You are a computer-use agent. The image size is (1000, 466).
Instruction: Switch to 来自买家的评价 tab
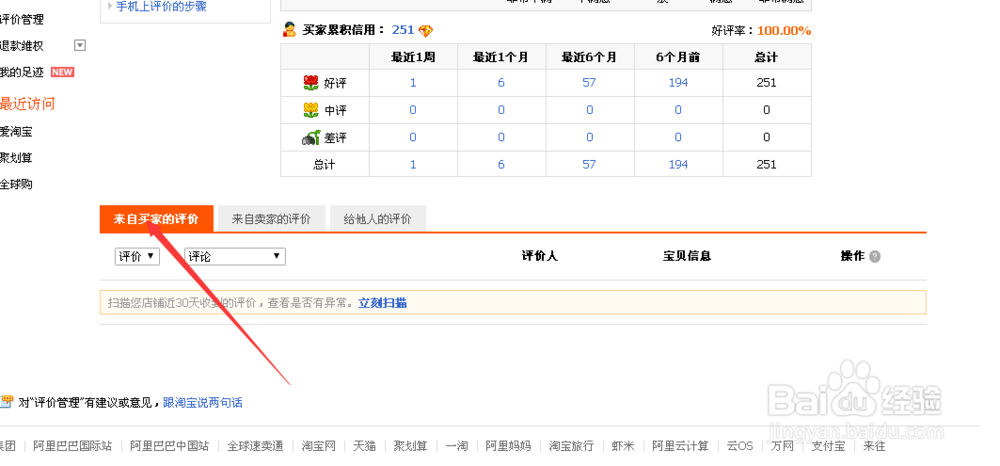156,219
